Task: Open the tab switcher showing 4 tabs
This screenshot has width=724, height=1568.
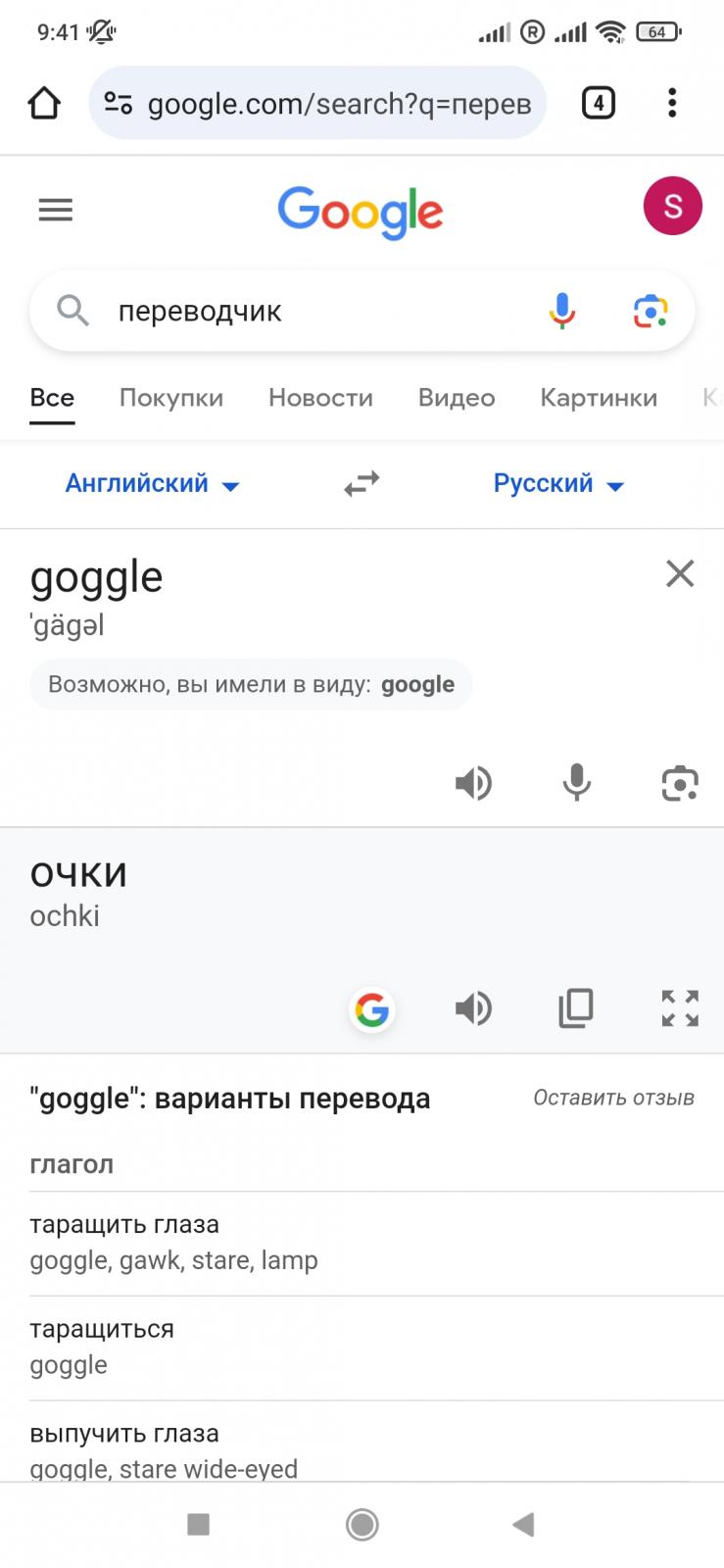Action: [598, 103]
